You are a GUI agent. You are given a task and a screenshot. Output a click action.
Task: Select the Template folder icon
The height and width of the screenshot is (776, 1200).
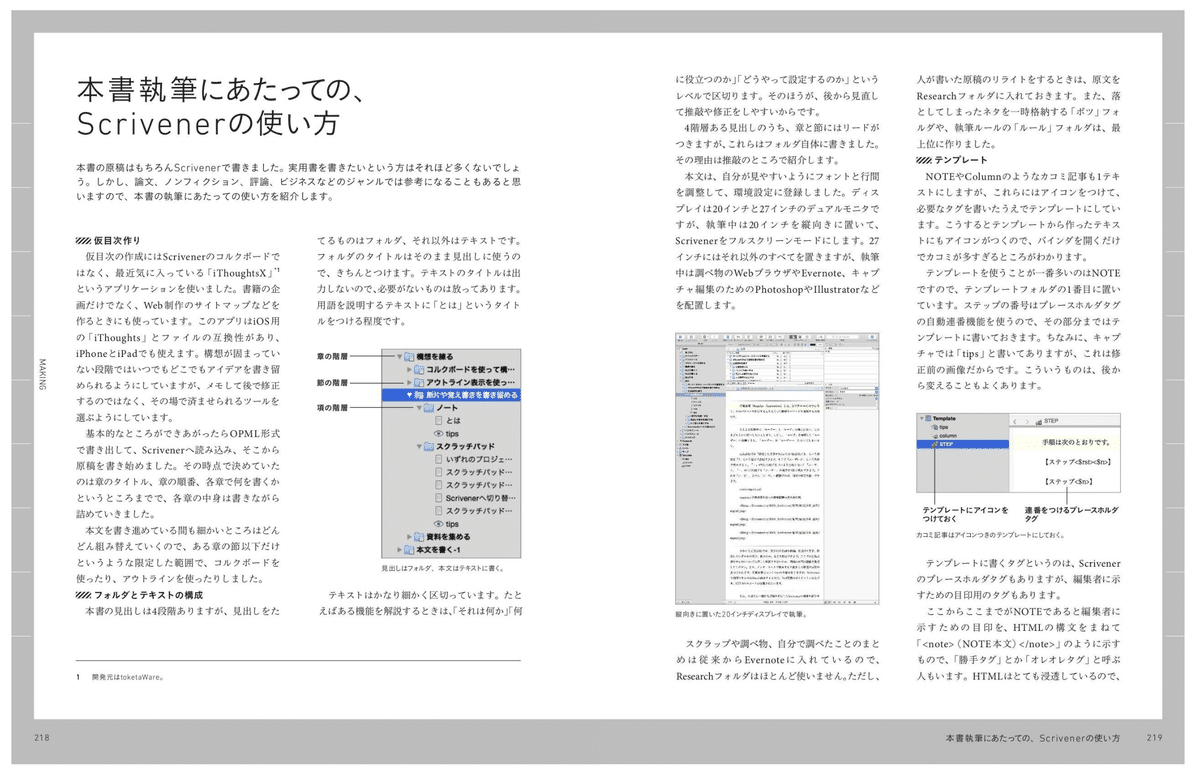(x=928, y=418)
